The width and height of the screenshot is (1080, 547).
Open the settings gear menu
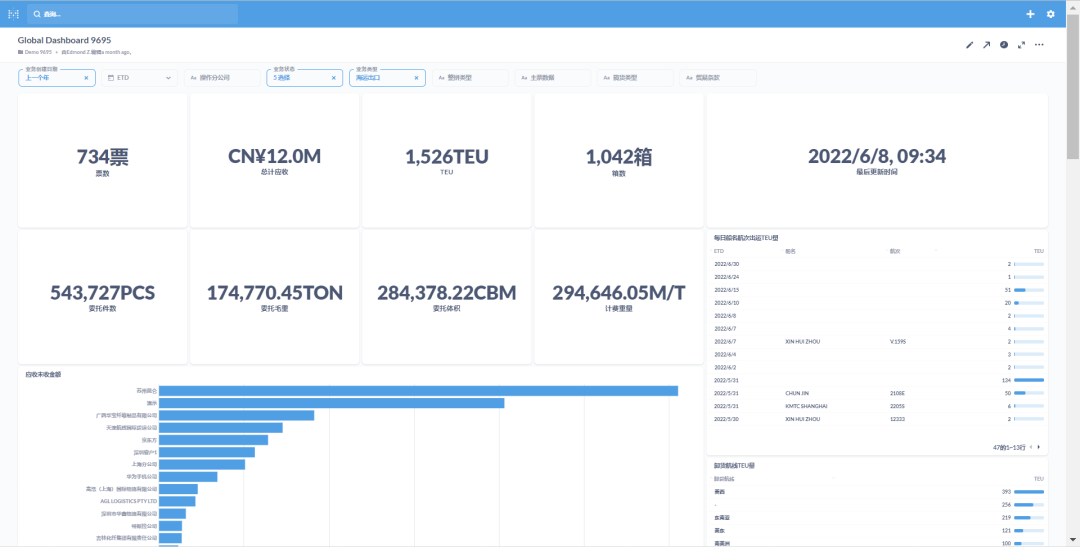[x=1050, y=14]
